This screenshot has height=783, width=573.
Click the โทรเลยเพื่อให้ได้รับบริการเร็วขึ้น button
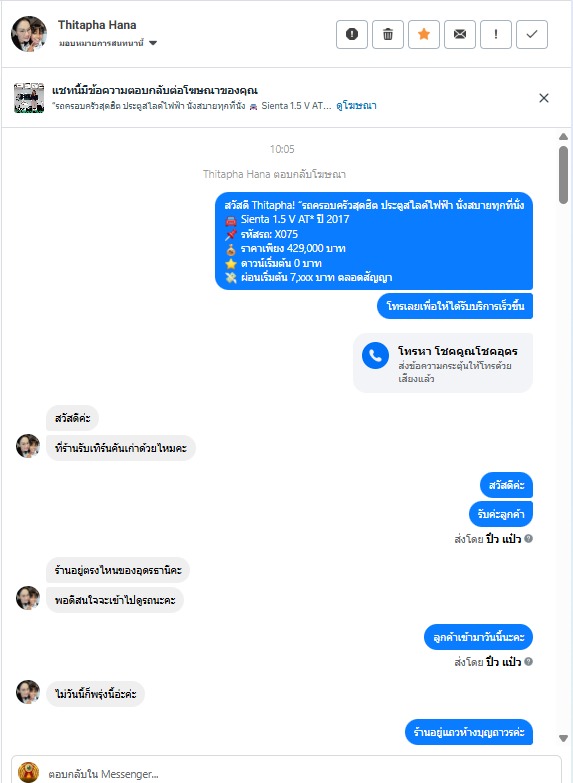[x=455, y=306]
